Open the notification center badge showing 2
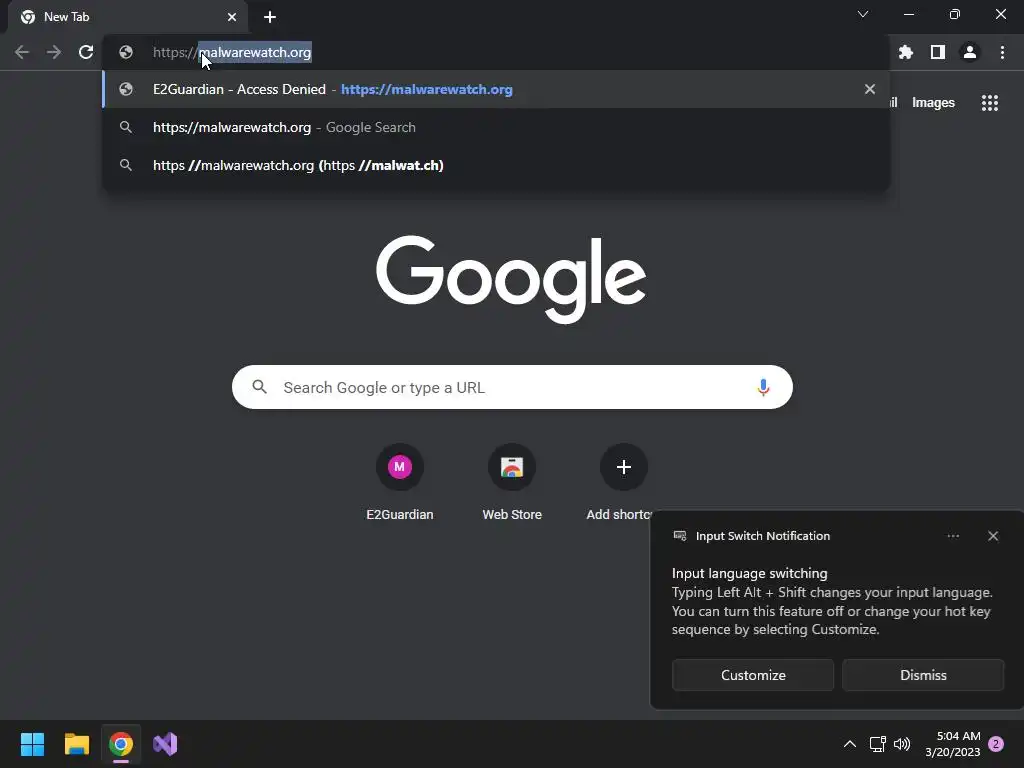The width and height of the screenshot is (1024, 768). coord(996,744)
